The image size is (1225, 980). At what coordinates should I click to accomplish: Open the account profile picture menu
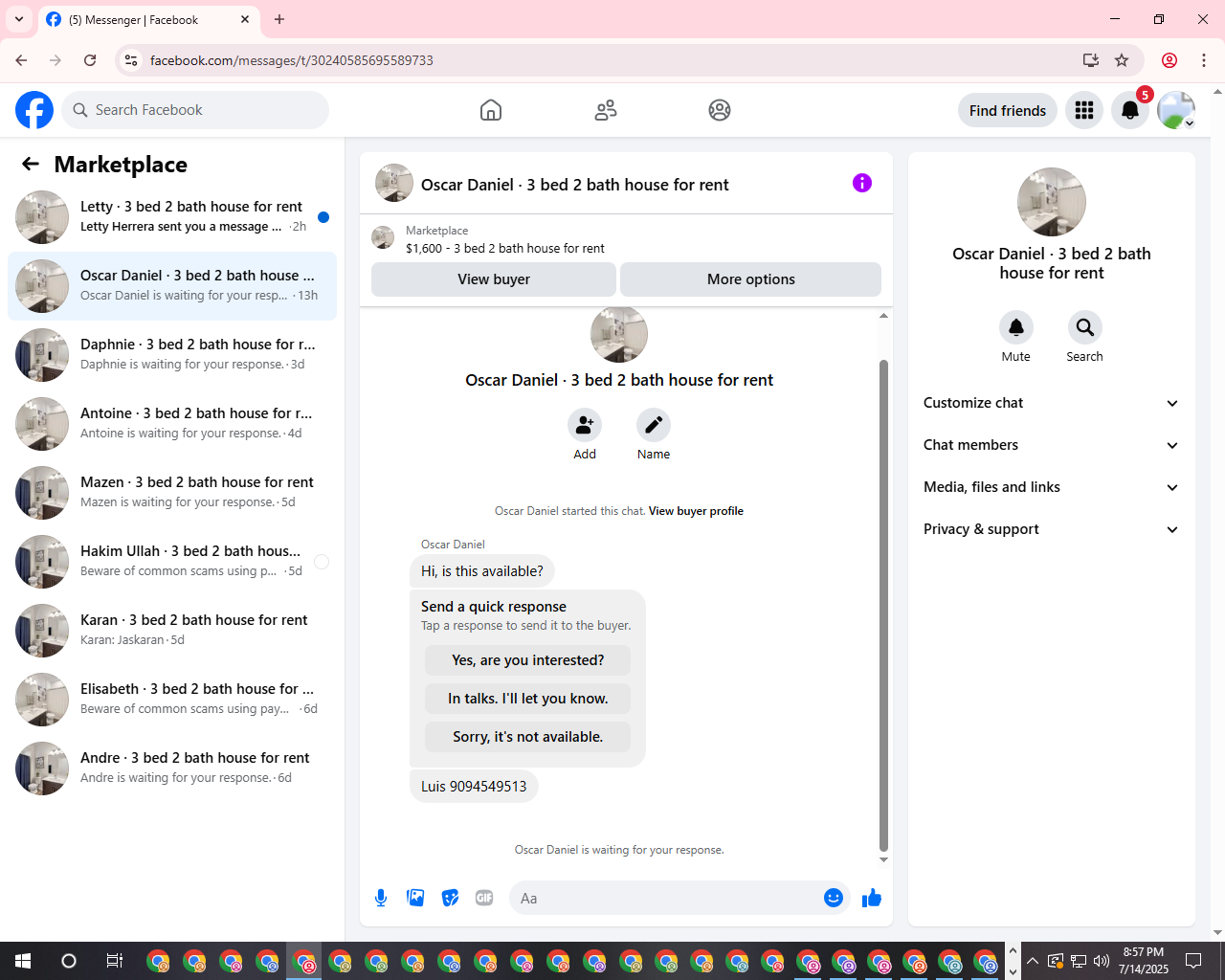[x=1176, y=110]
